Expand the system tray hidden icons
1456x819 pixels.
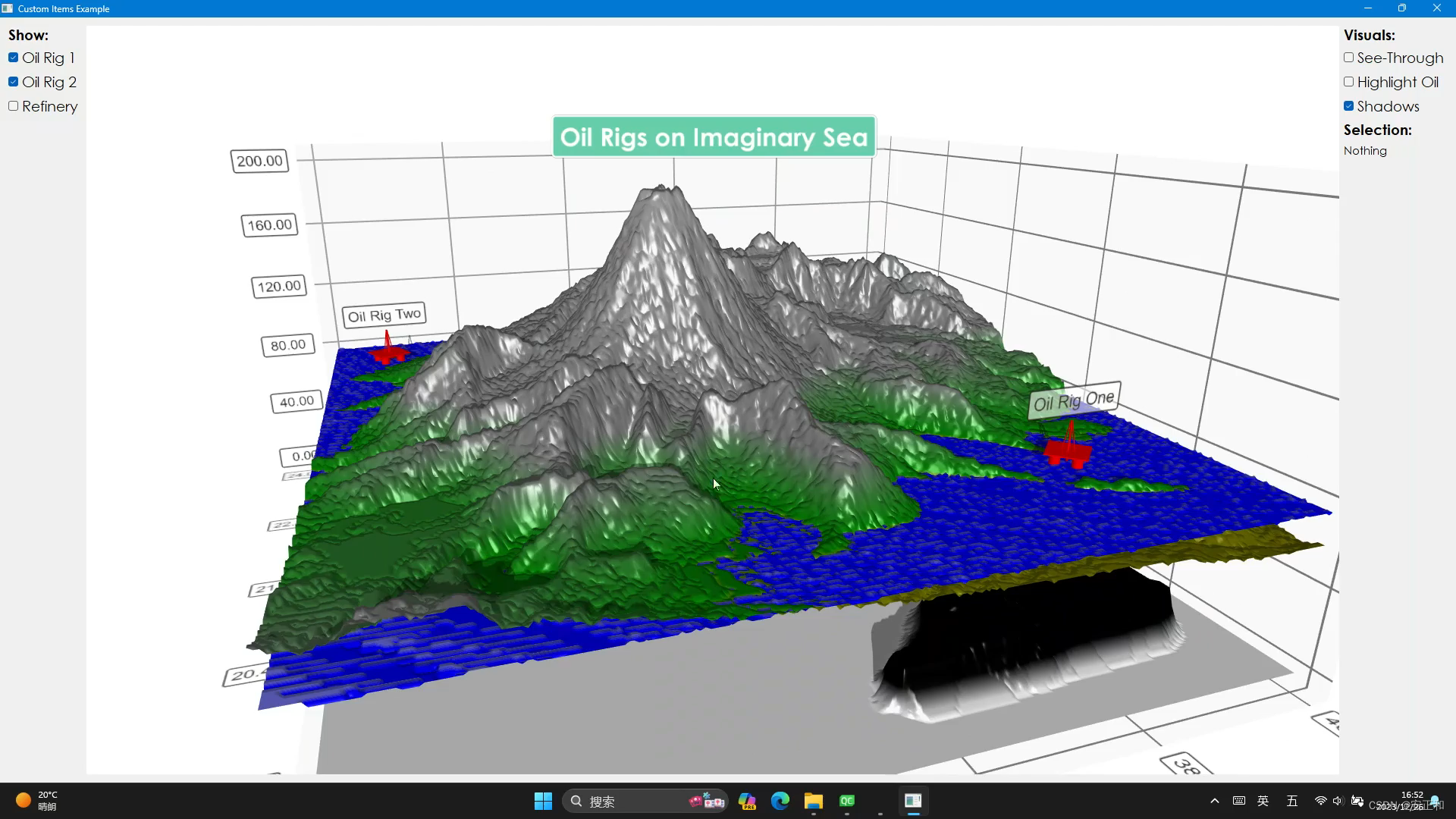click(1214, 801)
